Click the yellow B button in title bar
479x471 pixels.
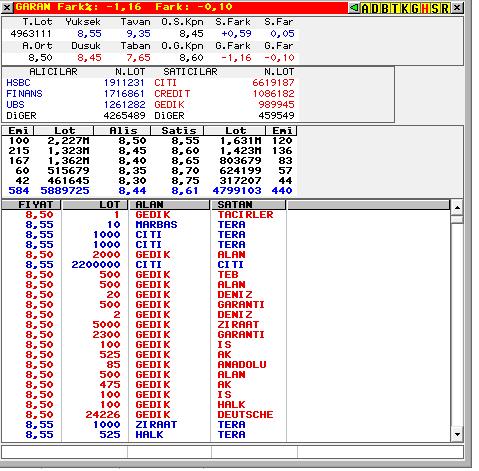385,8
